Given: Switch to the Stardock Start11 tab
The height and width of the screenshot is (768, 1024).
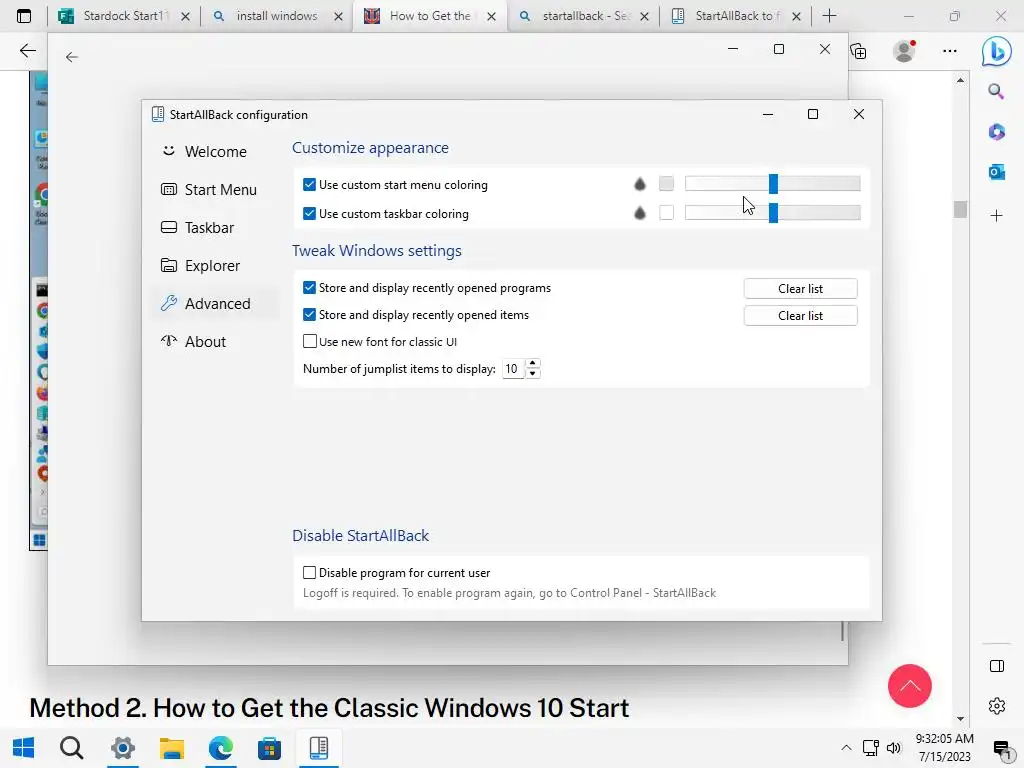Looking at the screenshot, I should click(x=123, y=16).
